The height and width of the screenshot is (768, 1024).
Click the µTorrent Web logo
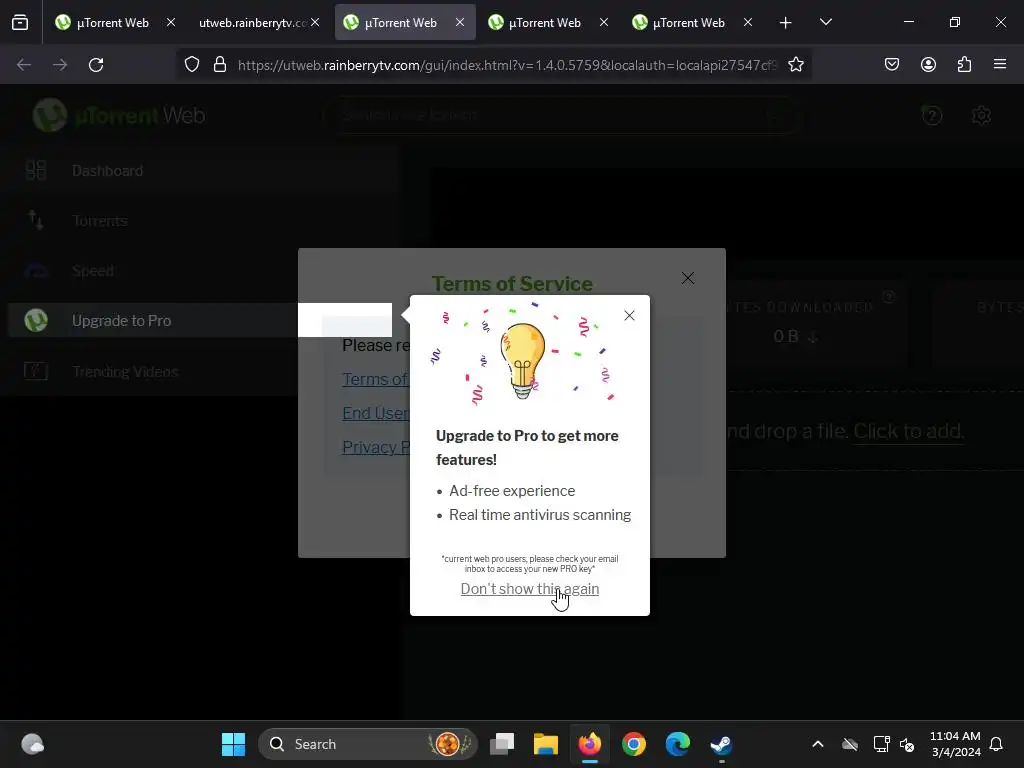coord(119,116)
